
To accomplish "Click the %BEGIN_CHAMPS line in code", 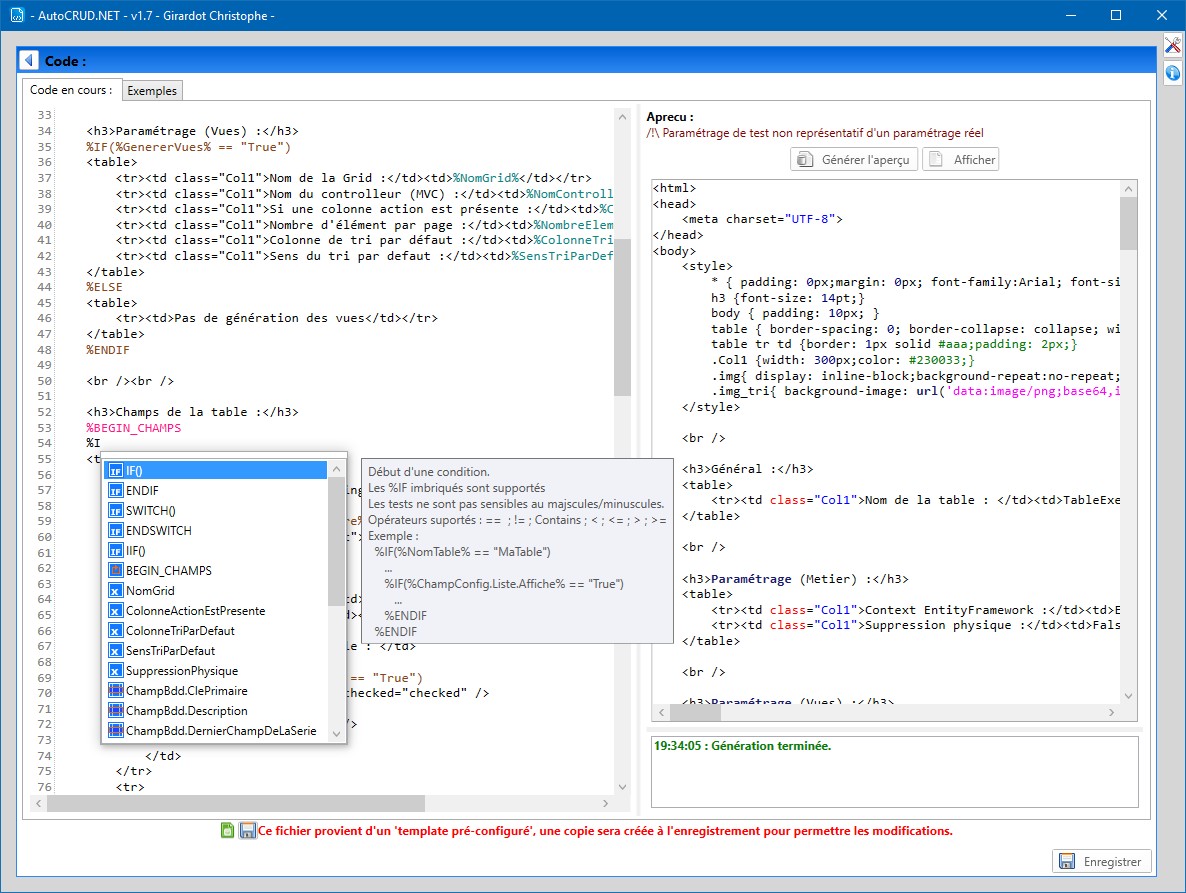I will pos(134,428).
